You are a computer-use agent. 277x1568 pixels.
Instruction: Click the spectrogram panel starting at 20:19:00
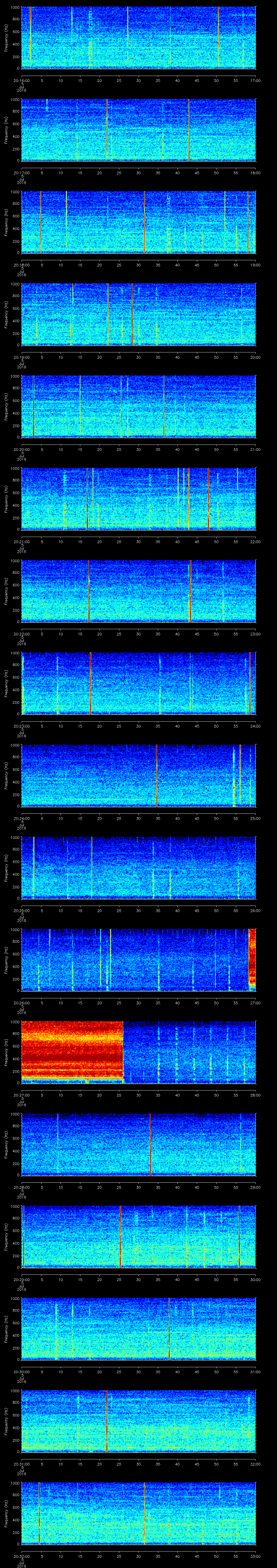click(138, 315)
